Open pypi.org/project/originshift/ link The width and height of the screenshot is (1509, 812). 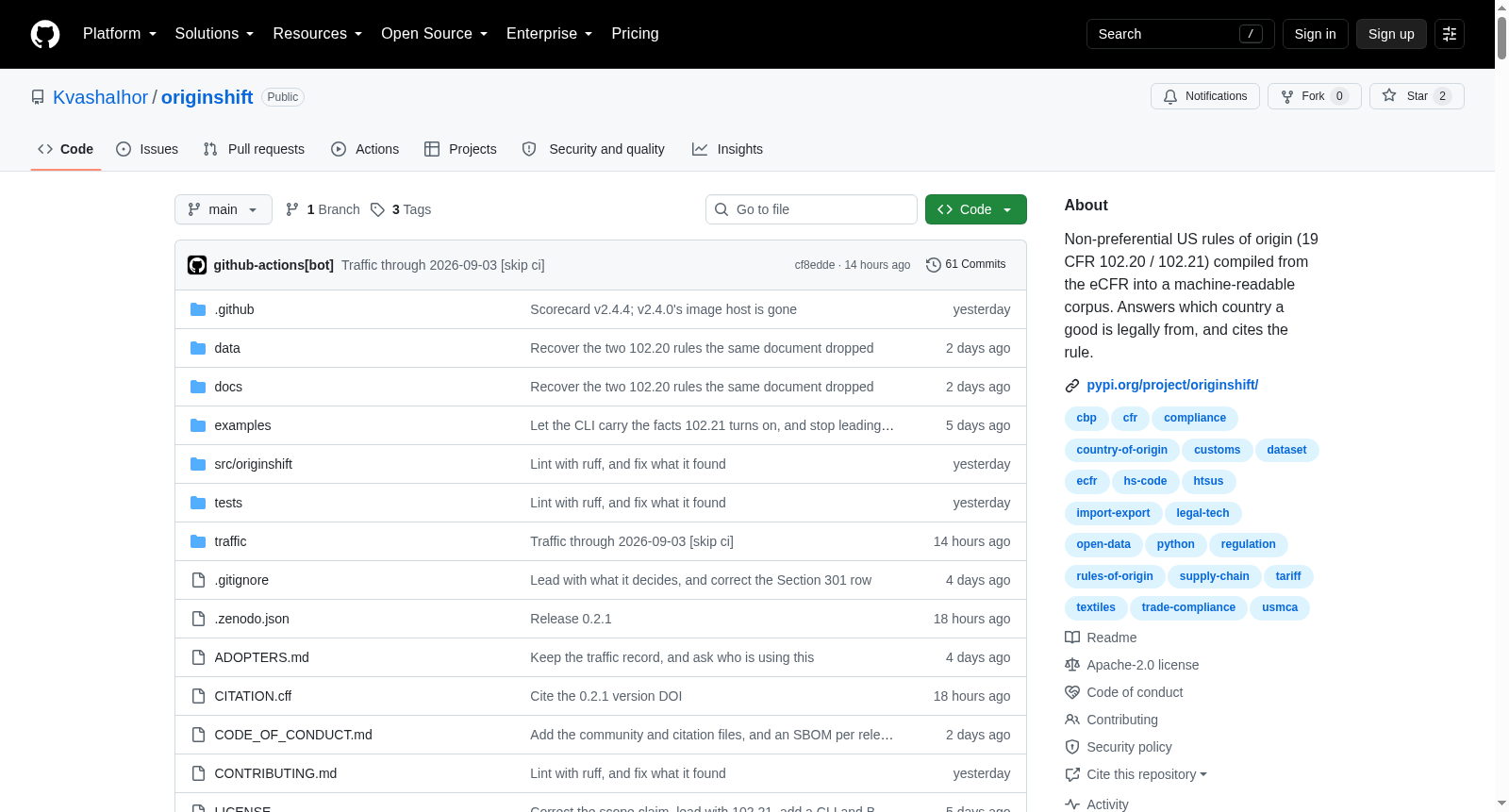tap(1172, 385)
